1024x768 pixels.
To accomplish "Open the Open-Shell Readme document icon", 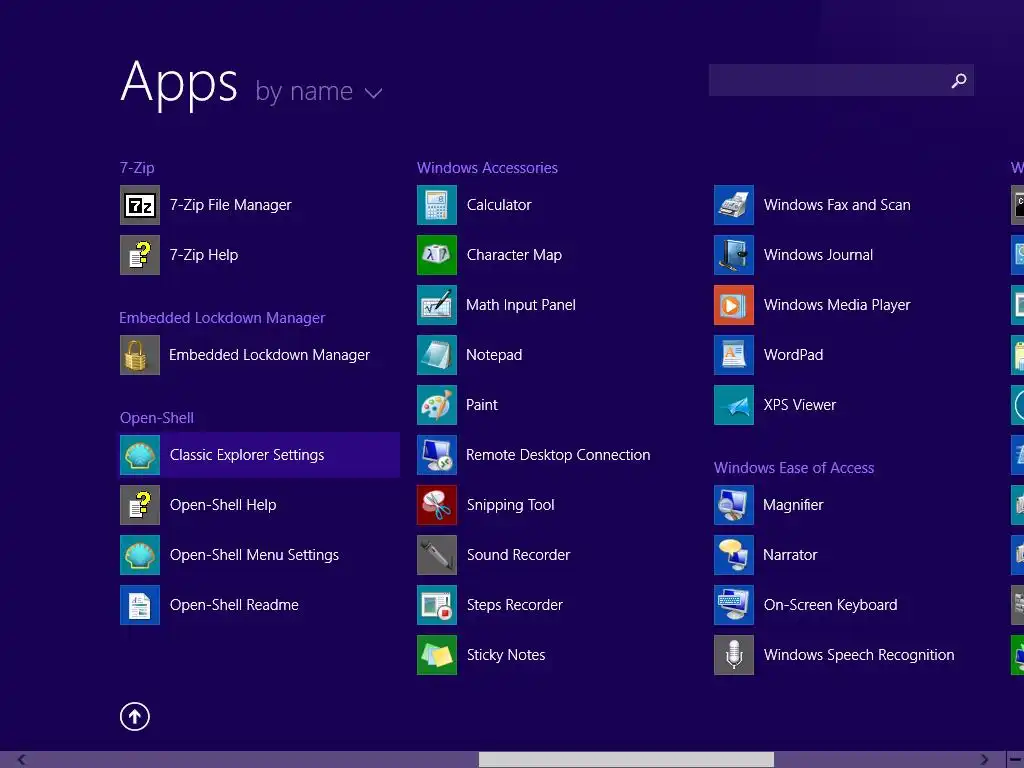I will coord(140,605).
